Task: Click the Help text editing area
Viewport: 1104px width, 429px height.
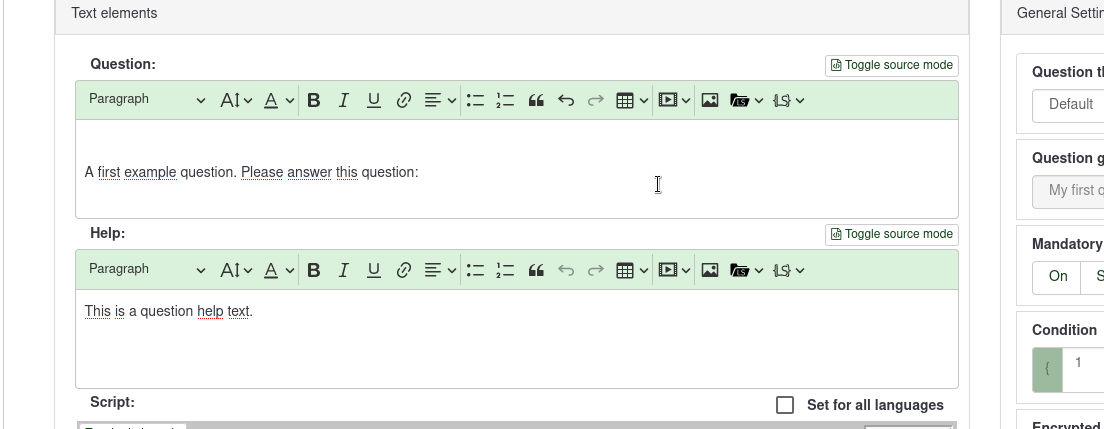Action: click(516, 338)
